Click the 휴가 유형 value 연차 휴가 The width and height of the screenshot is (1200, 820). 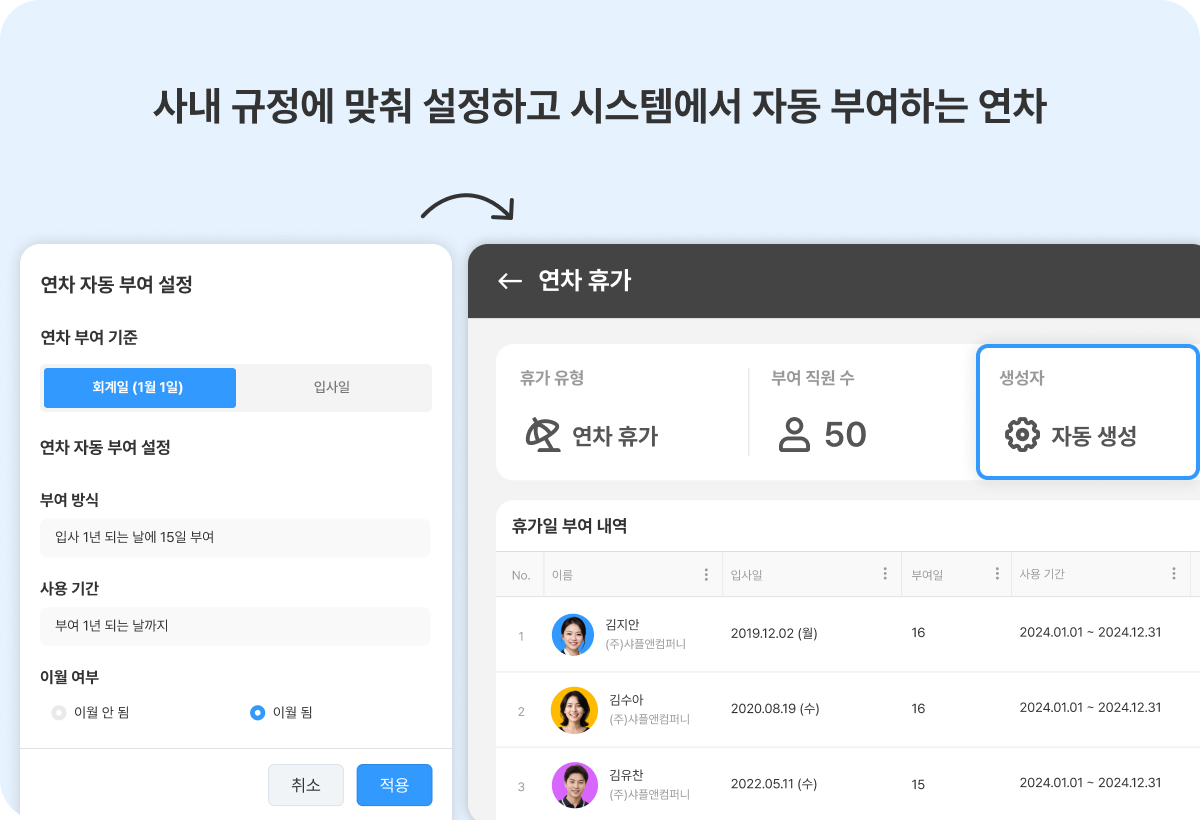point(615,436)
